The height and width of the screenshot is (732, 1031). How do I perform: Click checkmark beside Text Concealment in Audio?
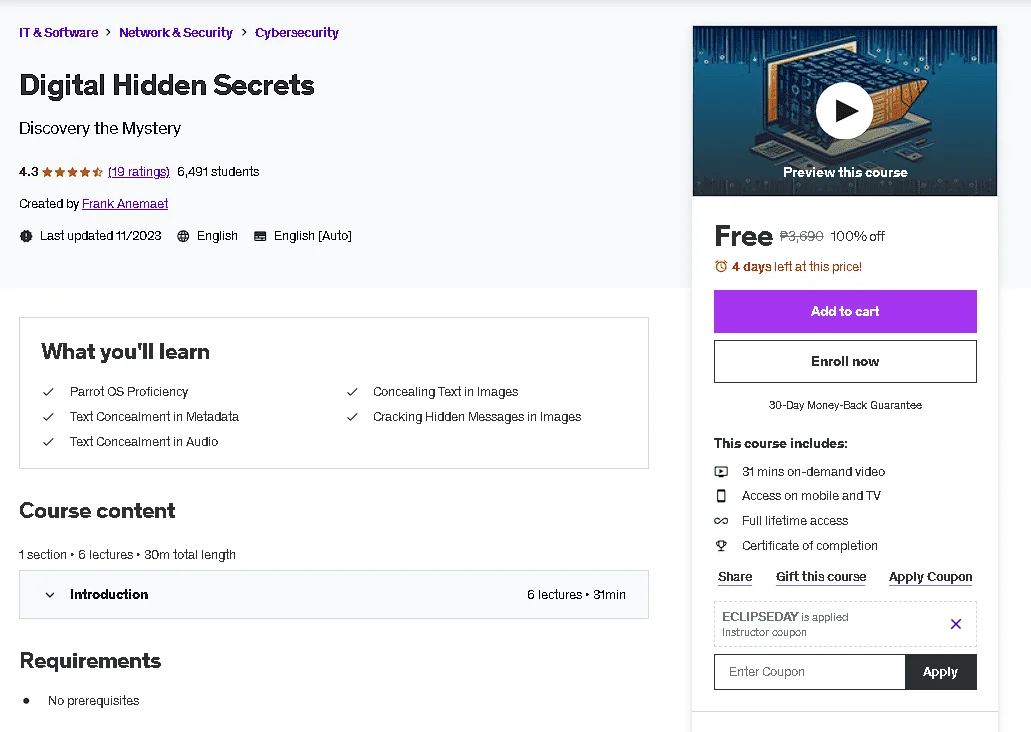pyautogui.click(x=48, y=442)
